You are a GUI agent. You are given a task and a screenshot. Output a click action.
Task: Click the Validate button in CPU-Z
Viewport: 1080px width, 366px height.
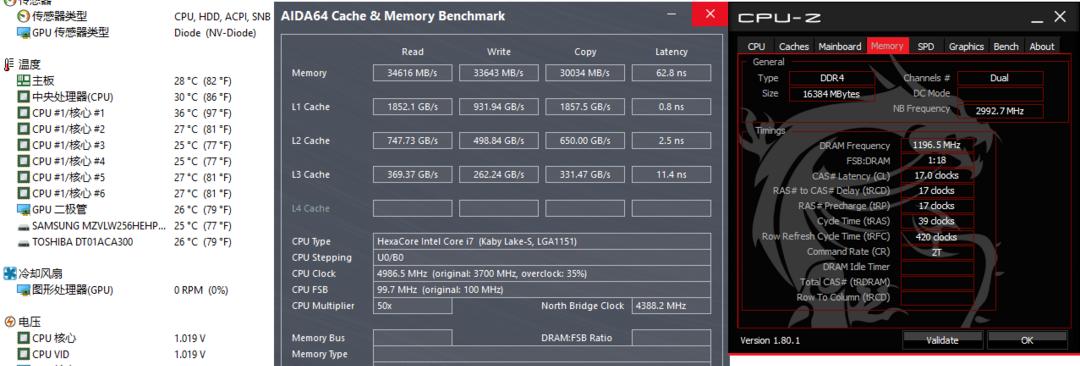(x=942, y=340)
